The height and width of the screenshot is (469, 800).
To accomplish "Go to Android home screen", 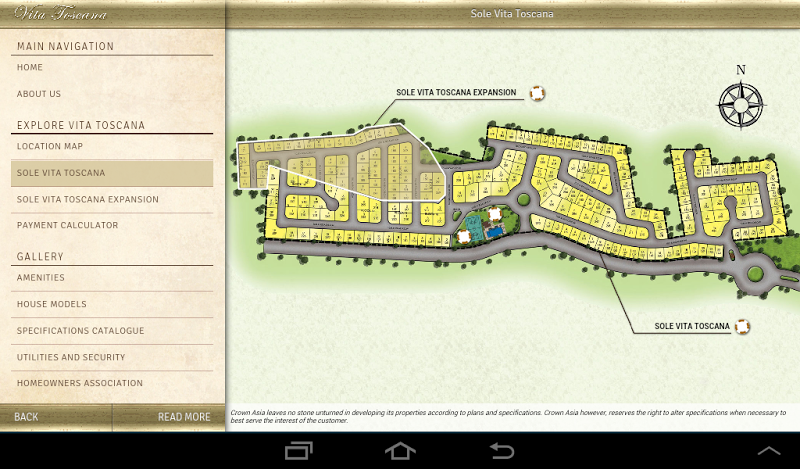I will [400, 451].
